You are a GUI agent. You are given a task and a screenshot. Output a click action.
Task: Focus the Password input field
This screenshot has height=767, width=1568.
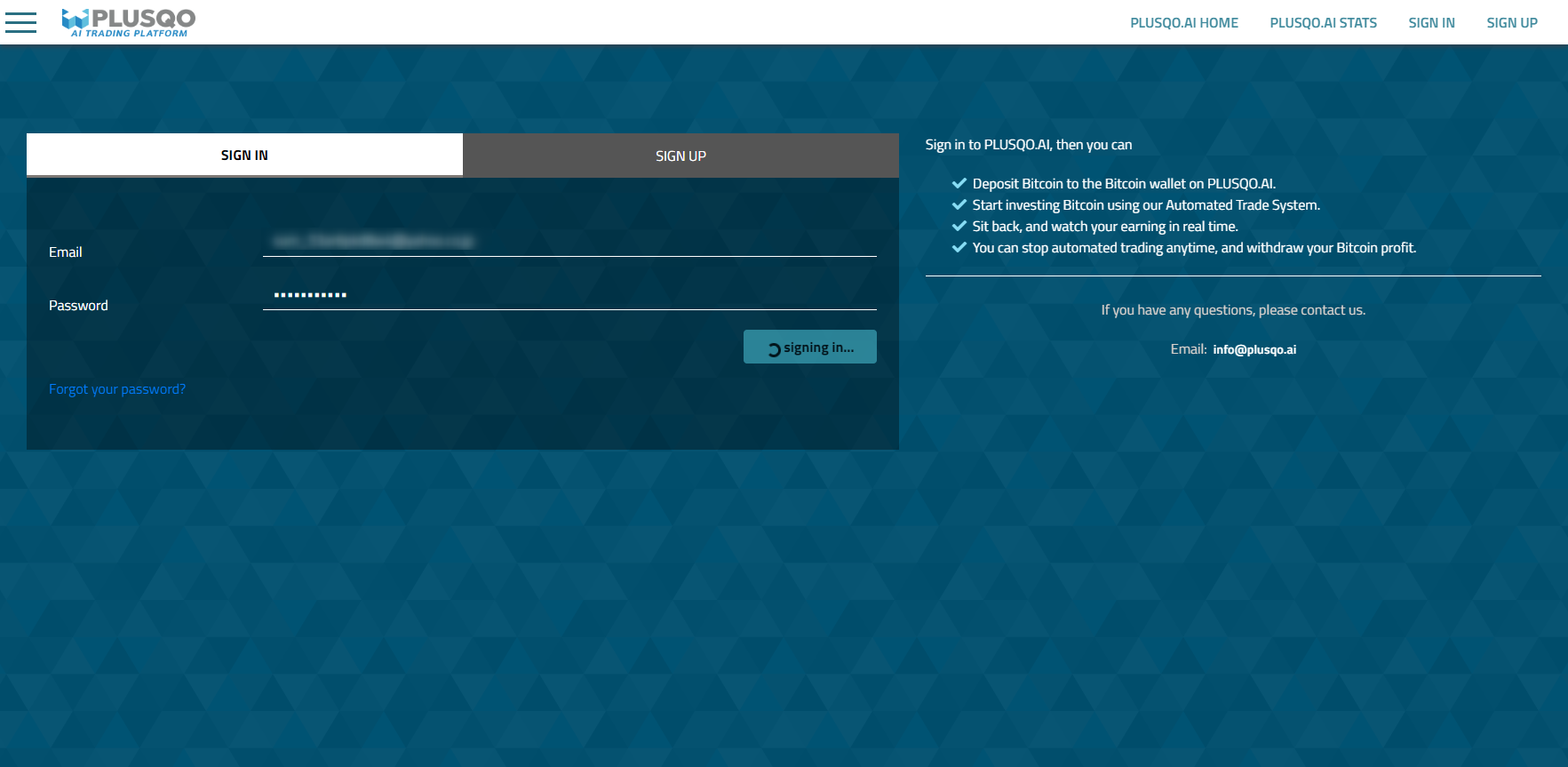click(x=569, y=294)
